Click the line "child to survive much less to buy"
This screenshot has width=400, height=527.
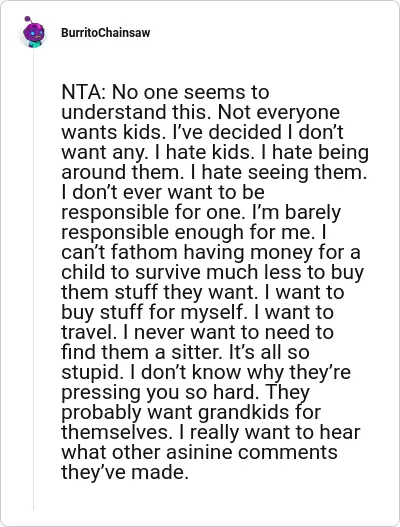point(212,272)
